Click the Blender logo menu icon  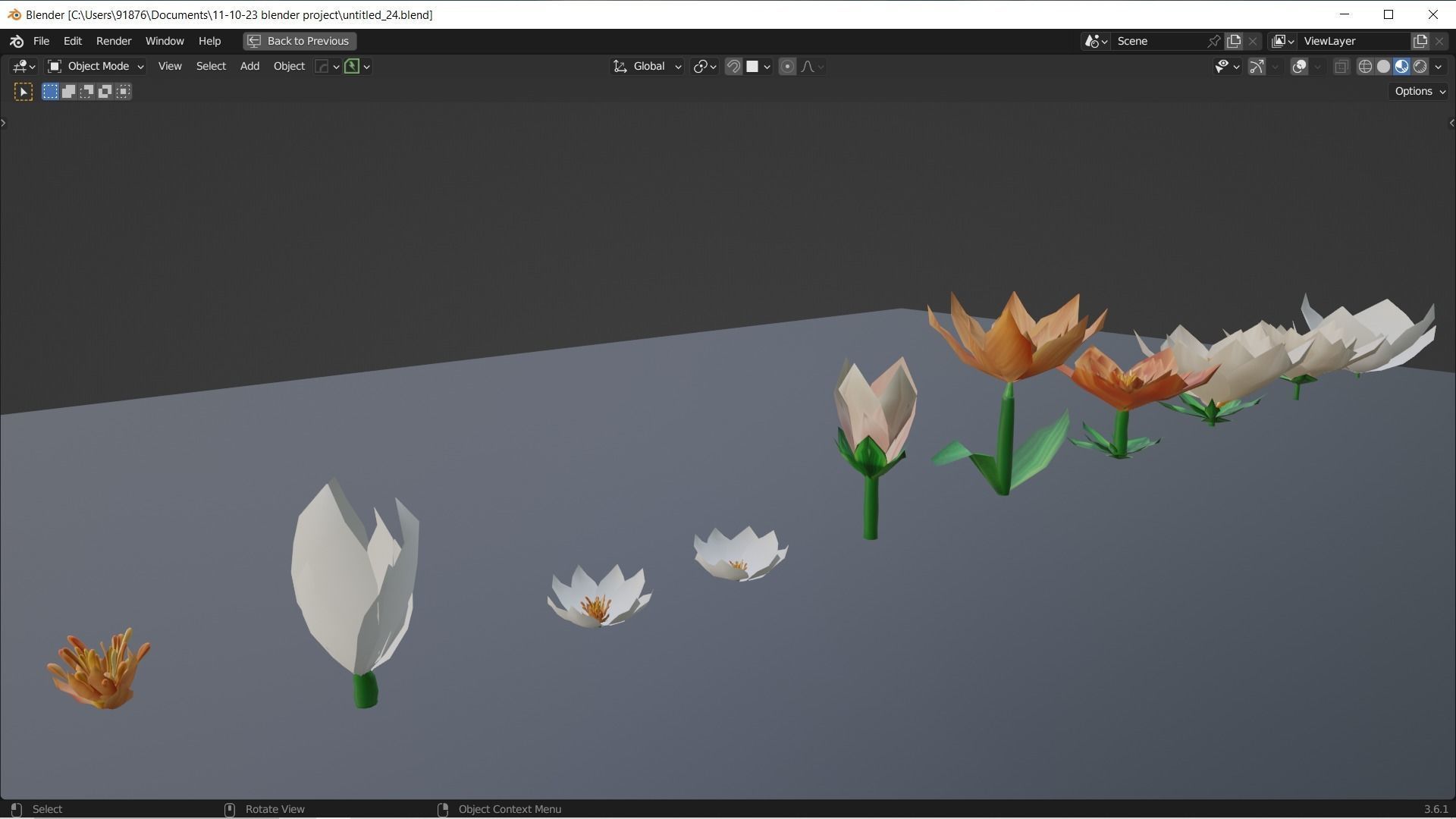[x=17, y=41]
